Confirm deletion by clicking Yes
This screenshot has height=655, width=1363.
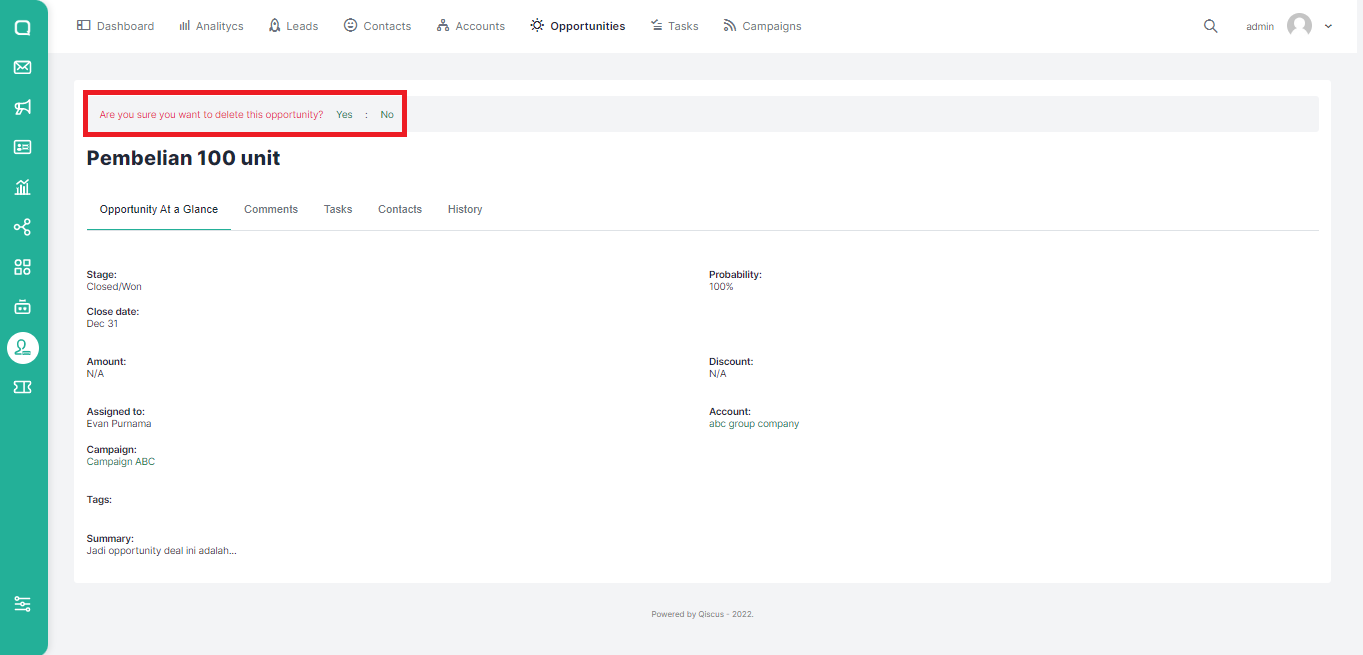[x=344, y=115]
